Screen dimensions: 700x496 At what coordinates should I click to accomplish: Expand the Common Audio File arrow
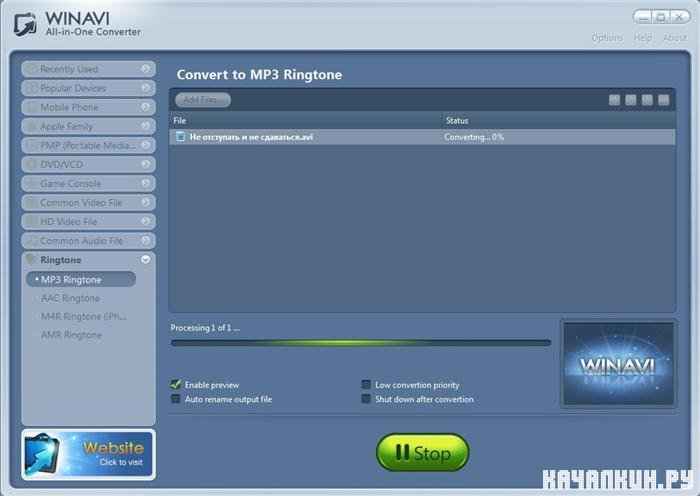click(146, 241)
